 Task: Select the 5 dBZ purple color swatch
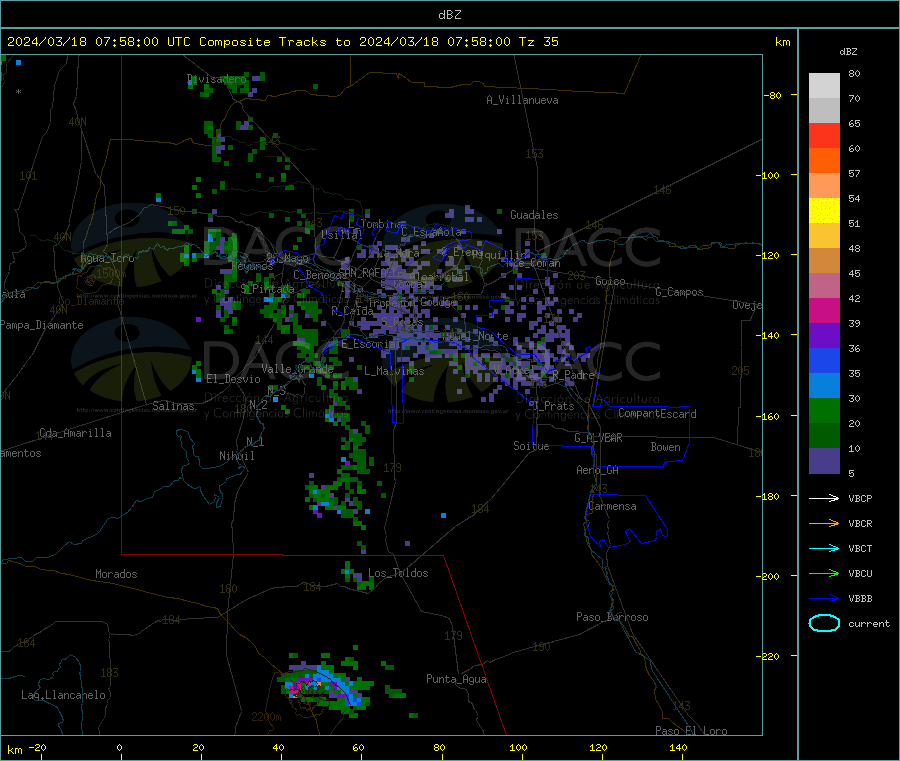click(x=824, y=461)
